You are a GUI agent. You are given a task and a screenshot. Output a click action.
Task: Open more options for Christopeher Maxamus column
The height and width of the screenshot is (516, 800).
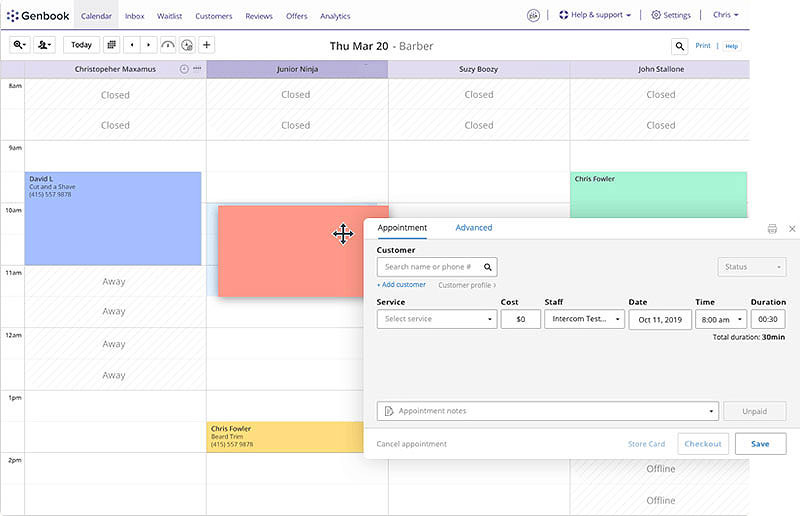[197, 68]
